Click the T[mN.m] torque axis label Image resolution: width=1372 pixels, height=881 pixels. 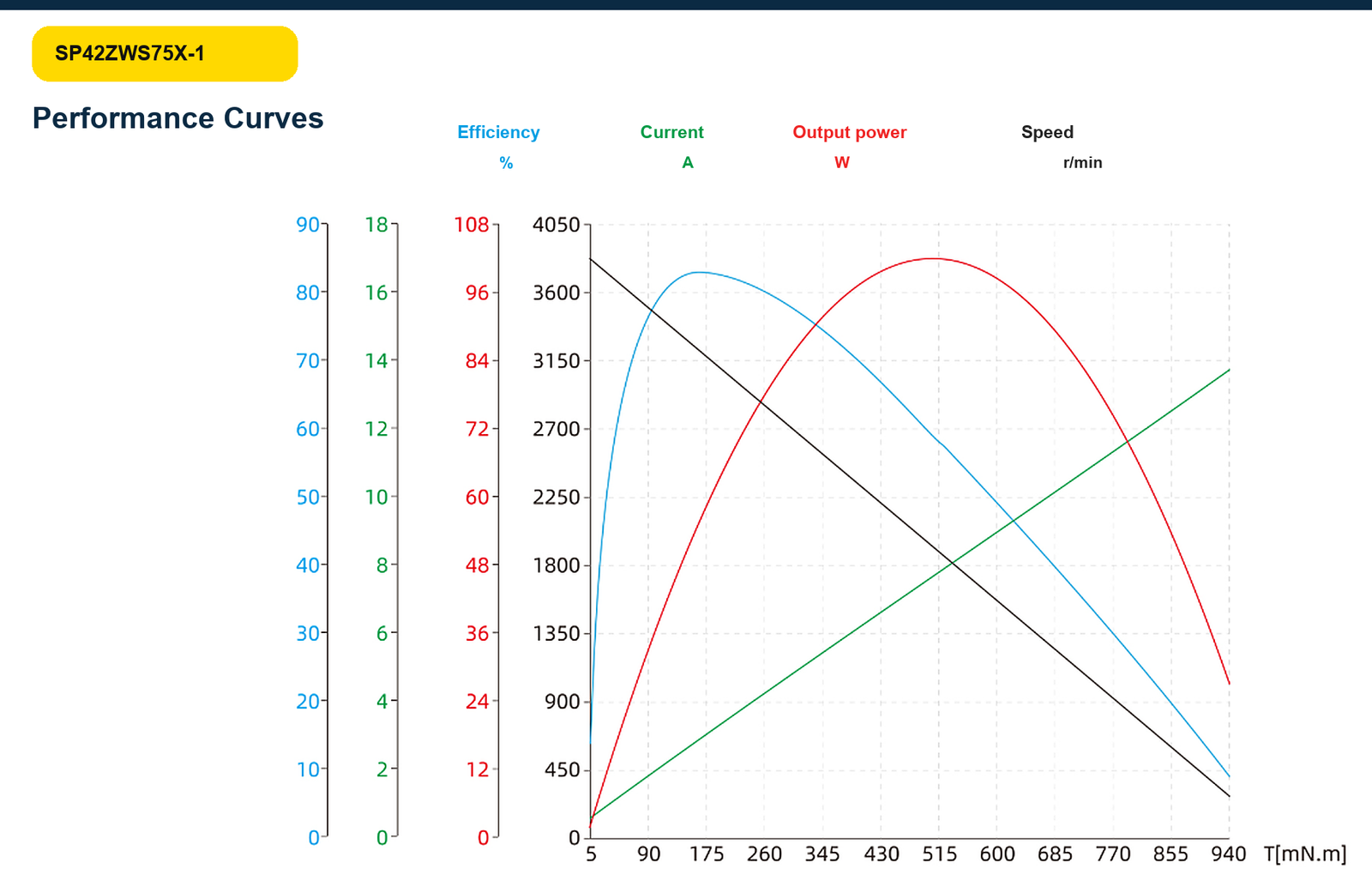(x=1305, y=854)
